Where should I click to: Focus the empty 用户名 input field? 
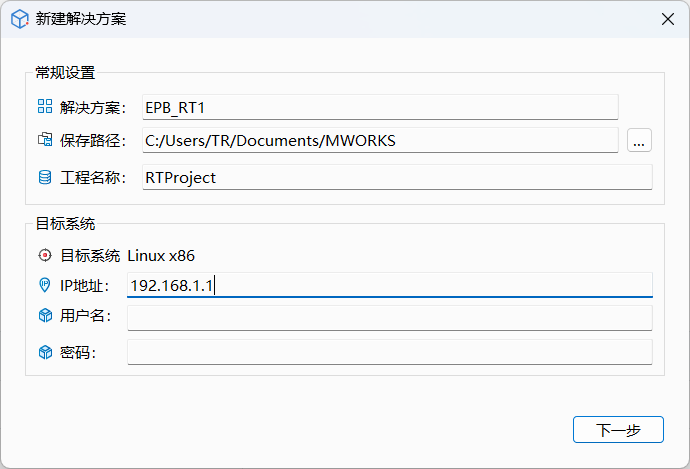coord(389,317)
